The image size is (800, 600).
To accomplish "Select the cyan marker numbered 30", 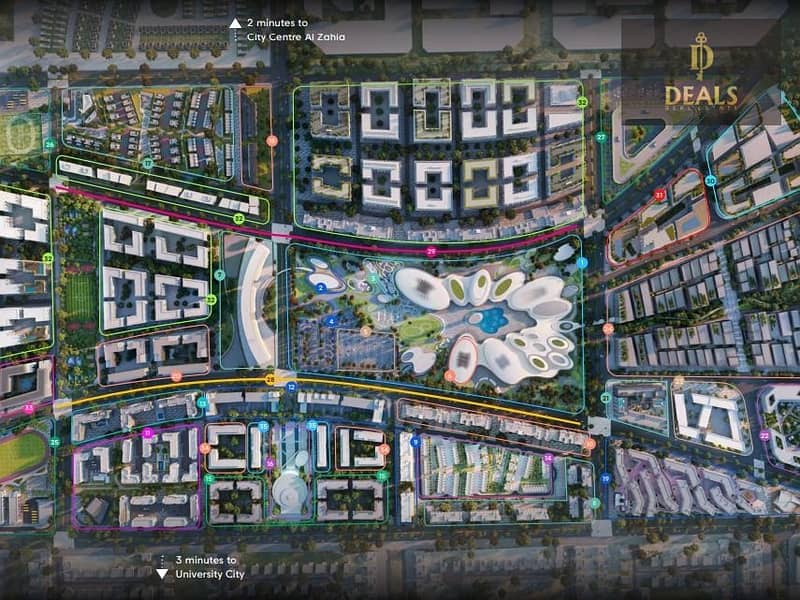I will pyautogui.click(x=710, y=181).
